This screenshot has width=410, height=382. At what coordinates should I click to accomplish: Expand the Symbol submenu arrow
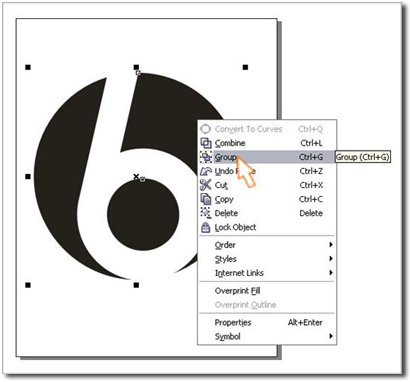click(x=331, y=336)
